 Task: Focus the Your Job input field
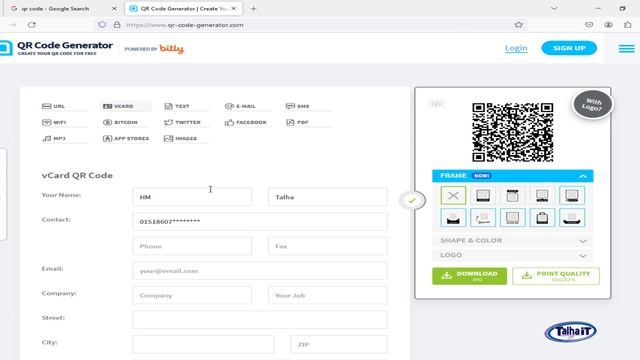(328, 295)
